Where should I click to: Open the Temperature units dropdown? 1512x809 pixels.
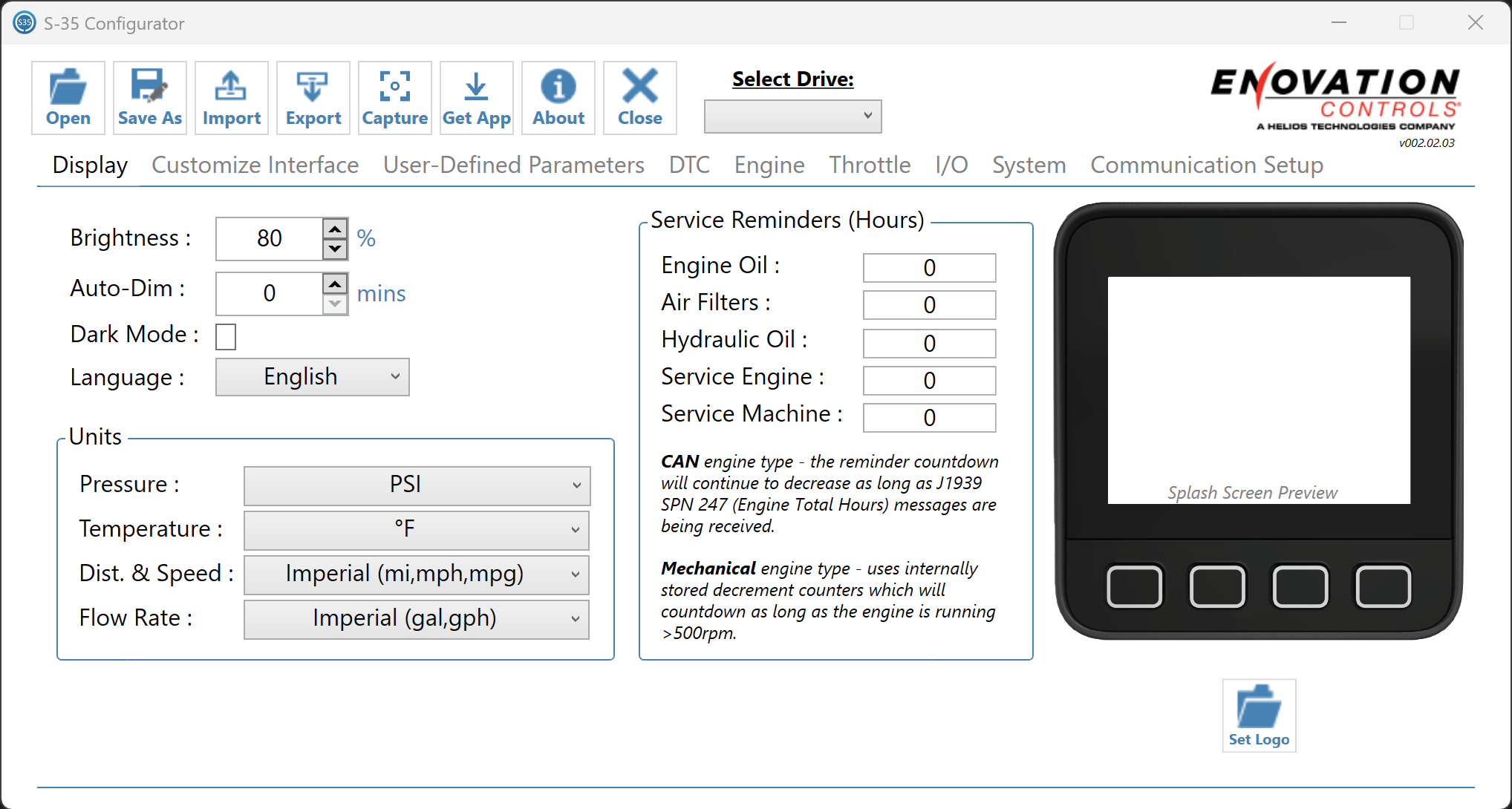point(417,529)
